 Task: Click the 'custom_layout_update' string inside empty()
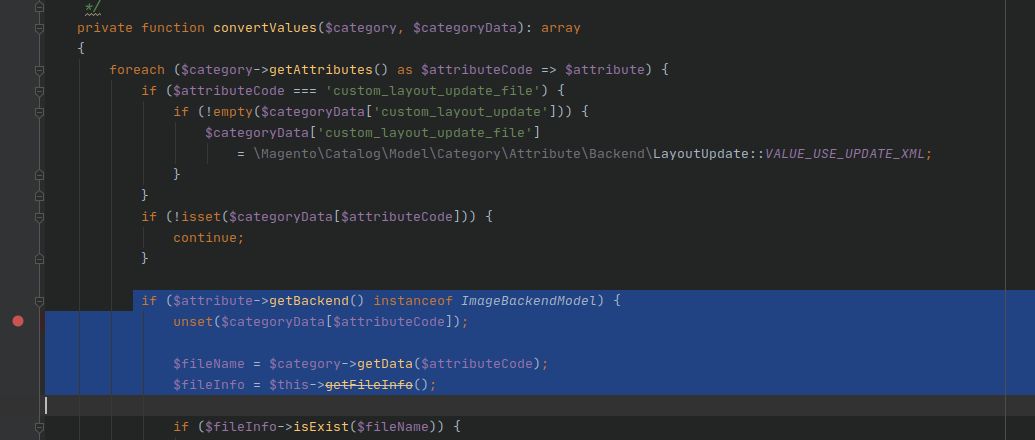(462, 112)
